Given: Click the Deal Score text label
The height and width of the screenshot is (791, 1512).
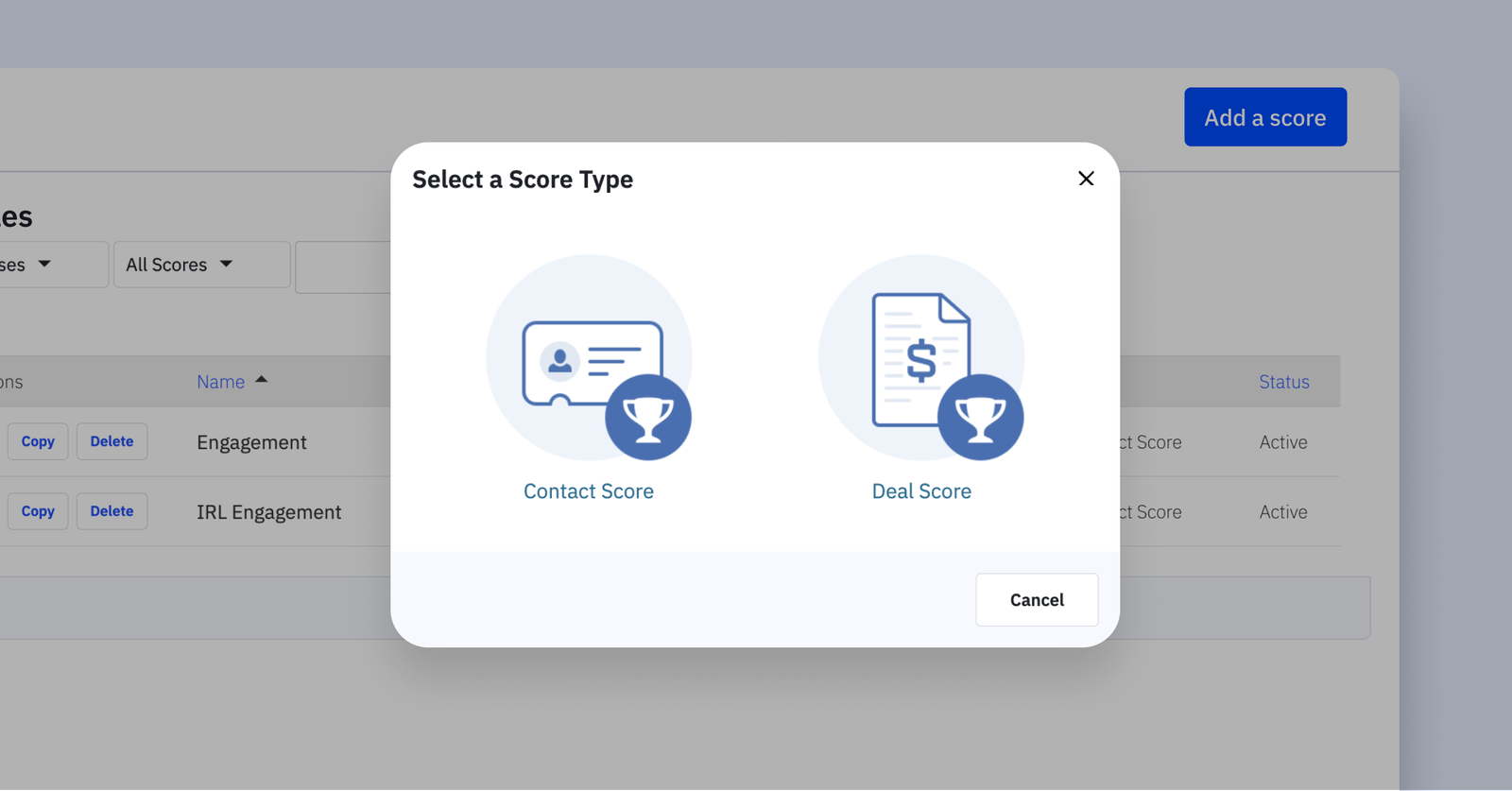Looking at the screenshot, I should pyautogui.click(x=921, y=491).
